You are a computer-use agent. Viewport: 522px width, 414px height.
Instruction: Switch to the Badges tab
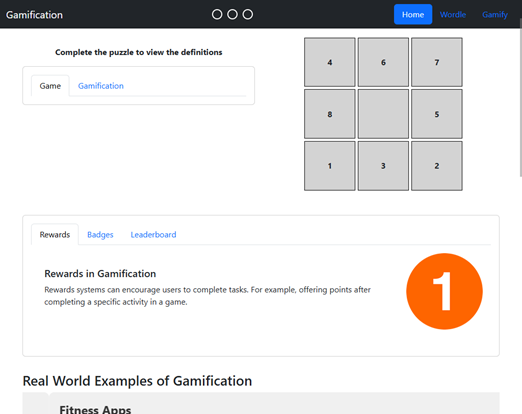(100, 235)
